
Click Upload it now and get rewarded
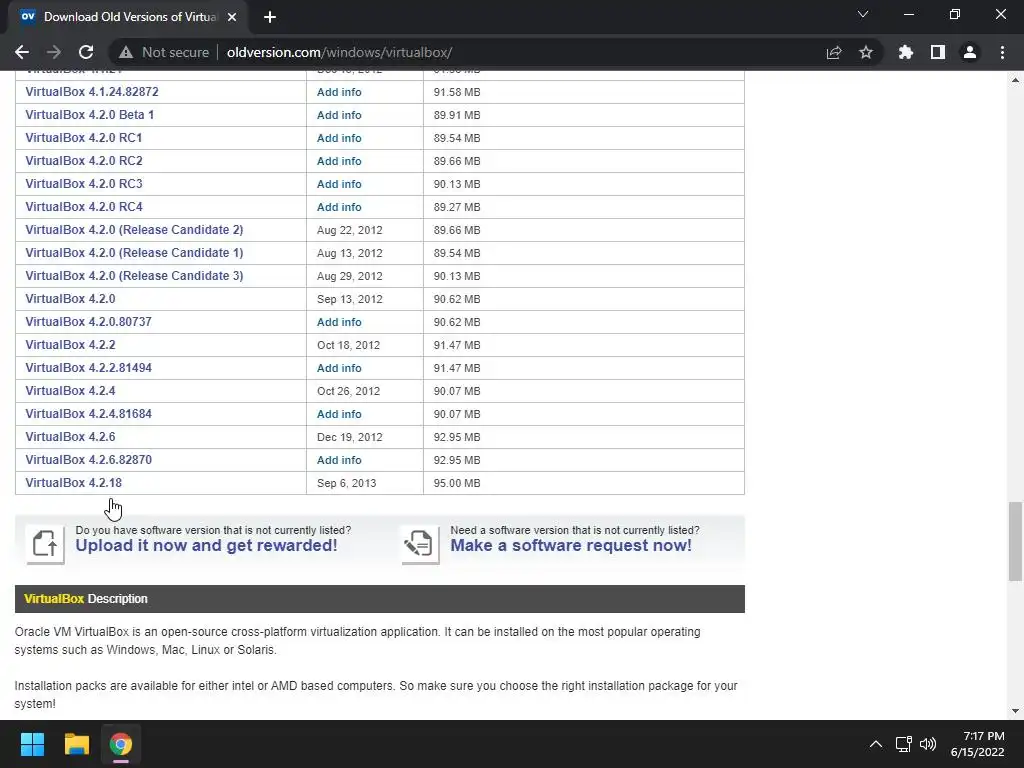tap(206, 545)
